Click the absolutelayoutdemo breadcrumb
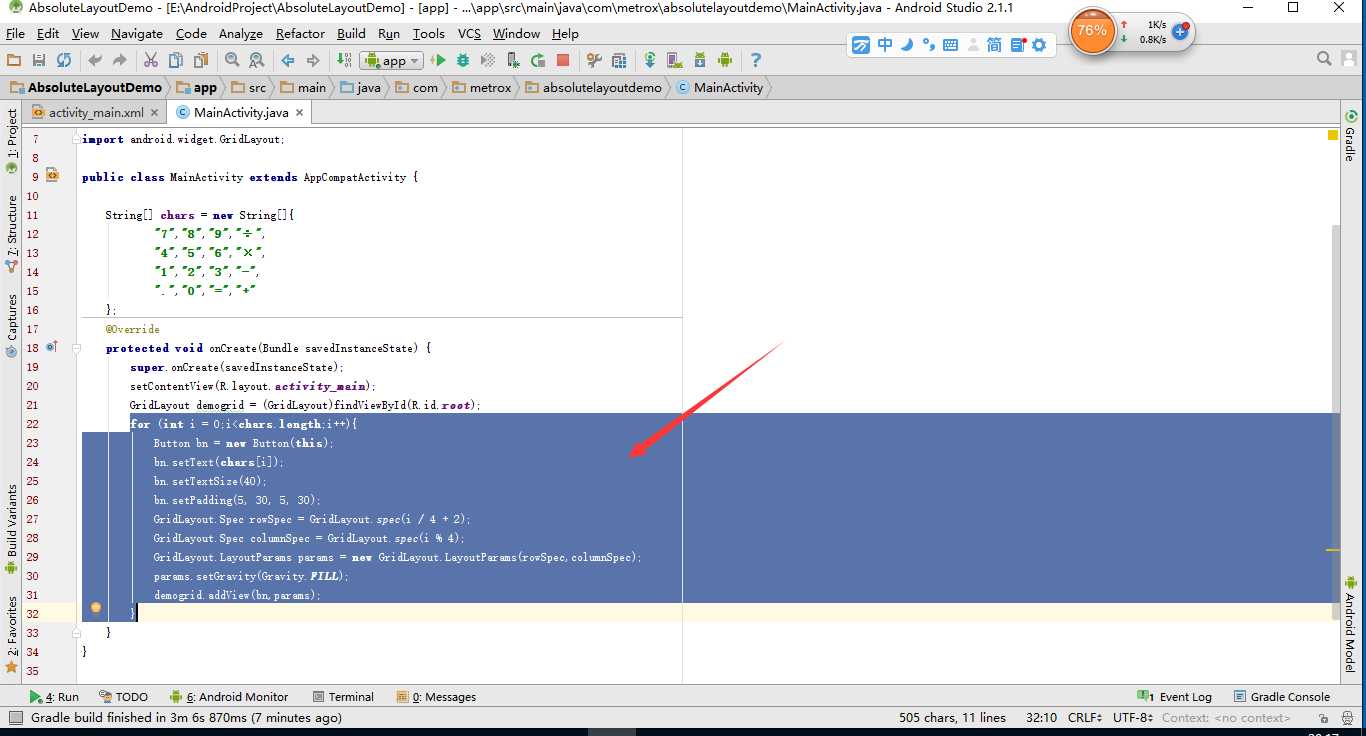This screenshot has width=1366, height=736. [x=594, y=87]
